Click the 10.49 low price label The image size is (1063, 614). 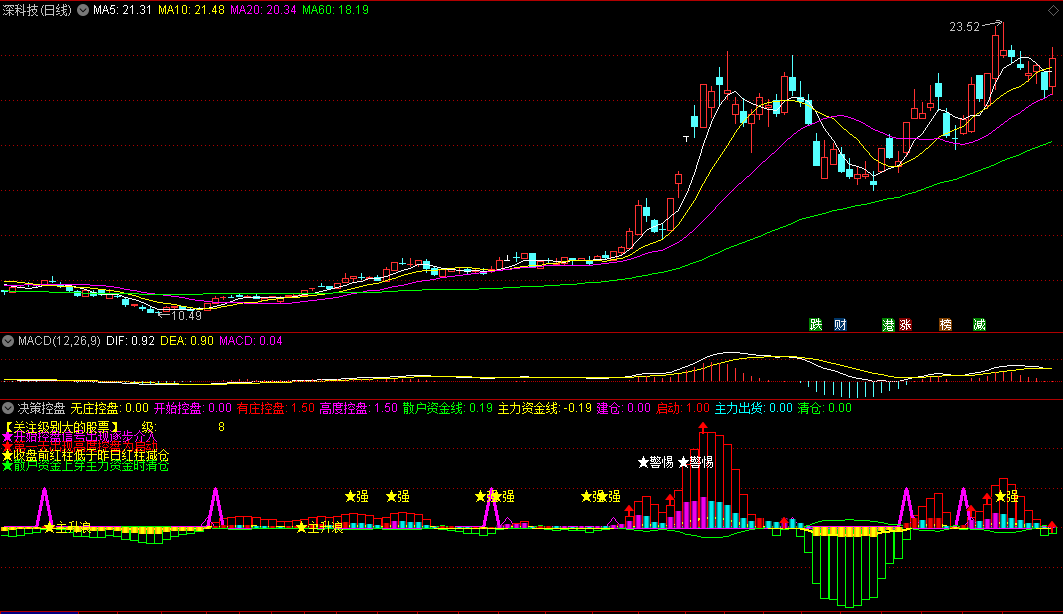(x=186, y=316)
